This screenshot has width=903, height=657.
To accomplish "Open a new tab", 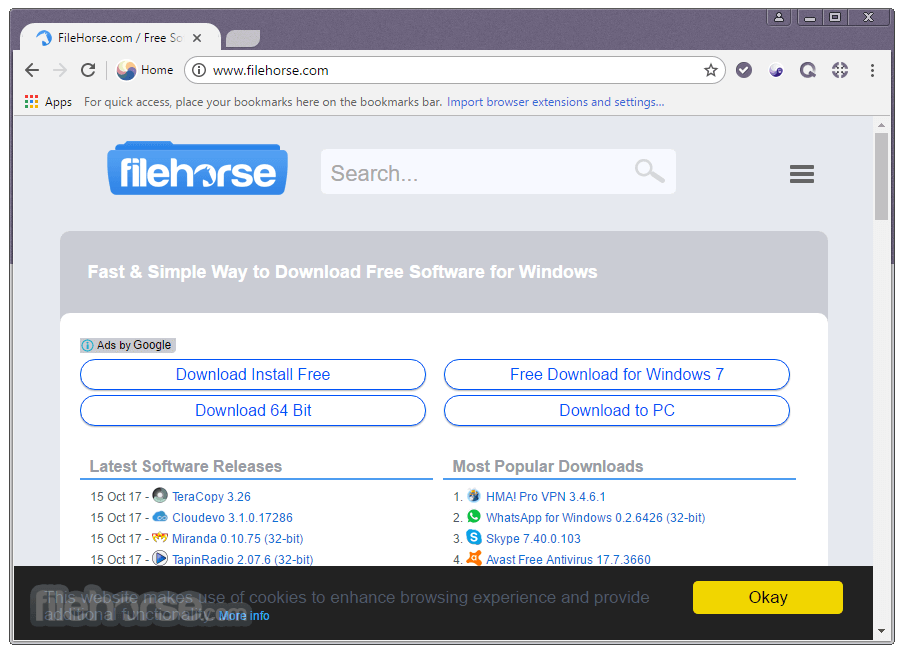I will click(242, 38).
